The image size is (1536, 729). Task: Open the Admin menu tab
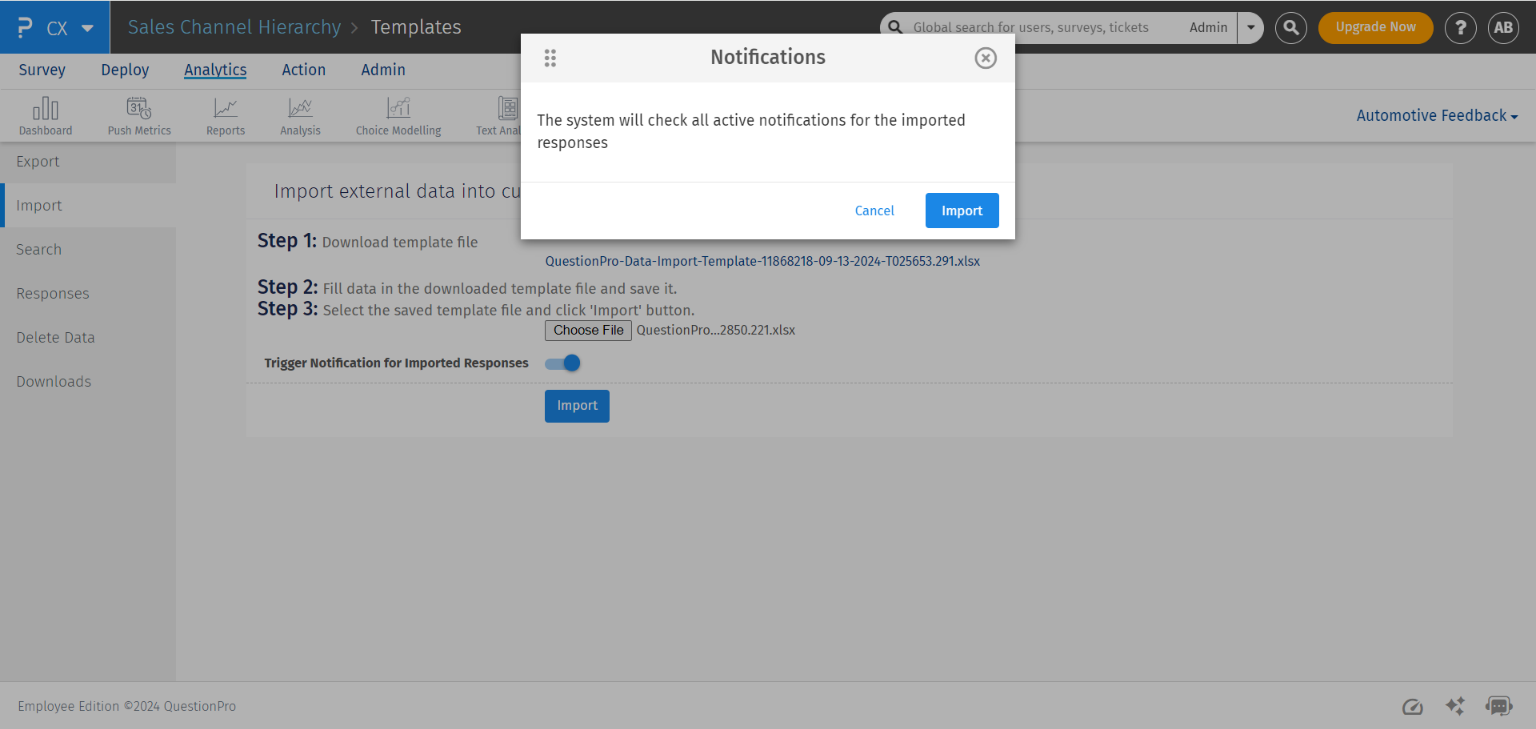tap(383, 70)
